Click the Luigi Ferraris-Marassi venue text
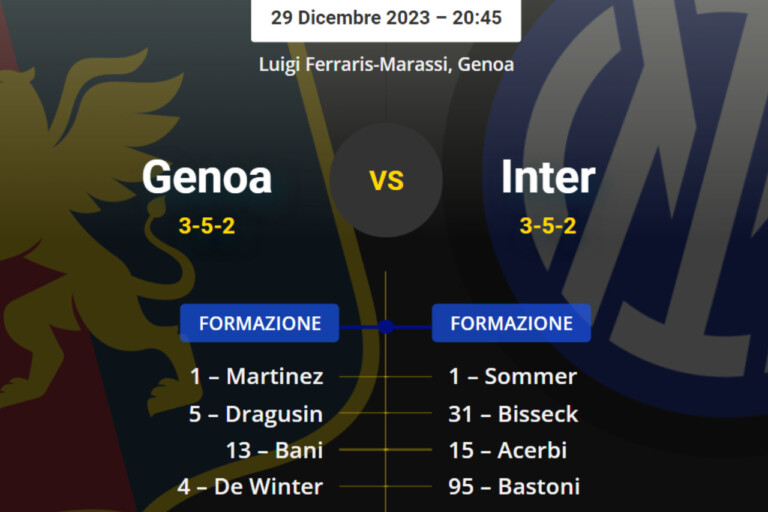Viewport: 768px width, 512px height. click(x=386, y=64)
